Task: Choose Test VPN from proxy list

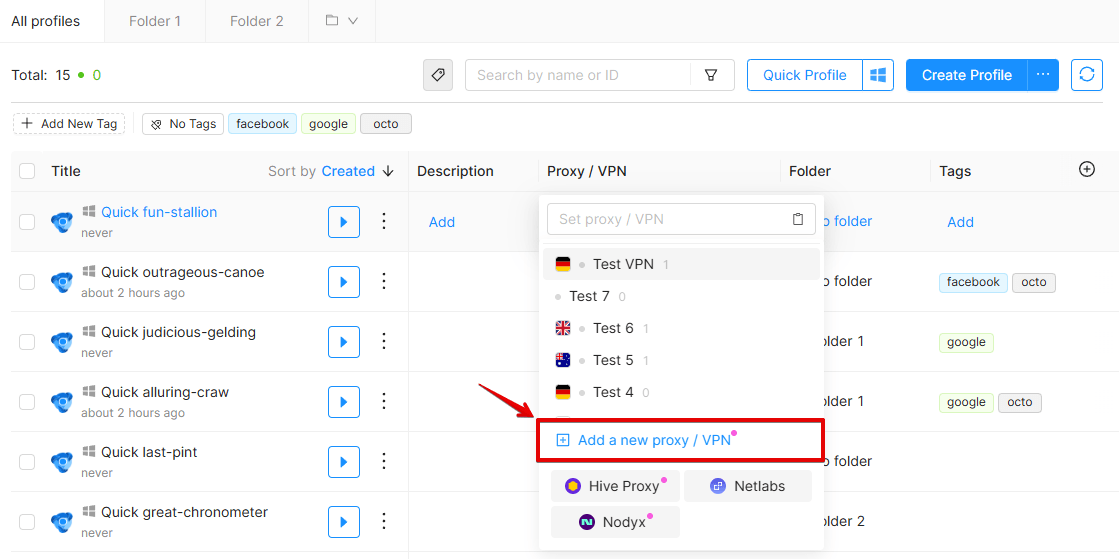Action: tap(681, 264)
